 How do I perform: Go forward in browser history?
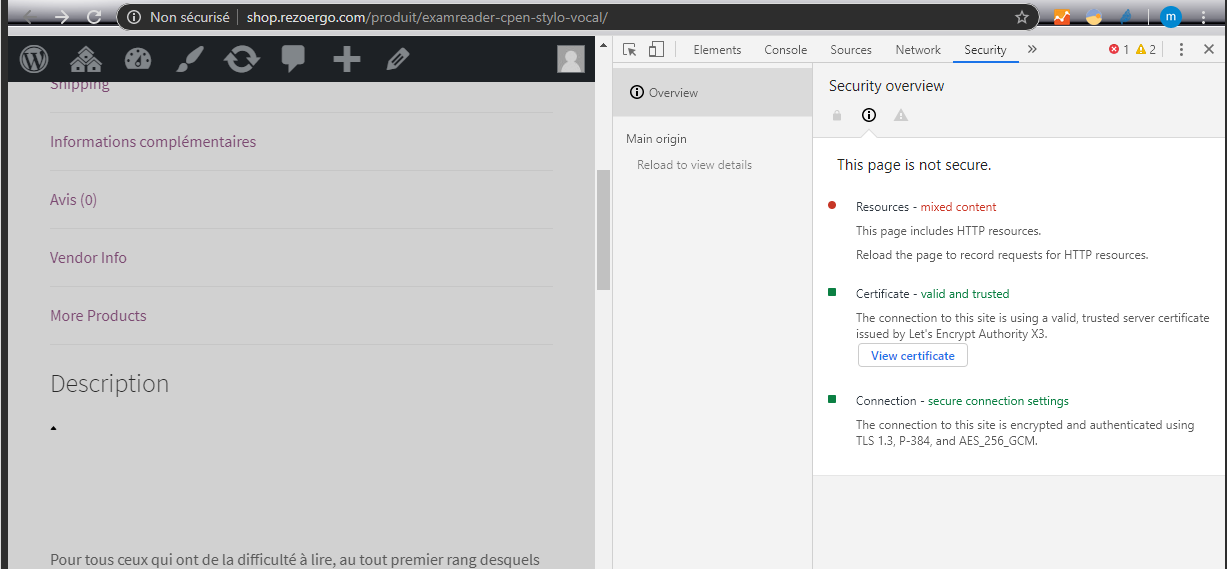click(x=62, y=17)
